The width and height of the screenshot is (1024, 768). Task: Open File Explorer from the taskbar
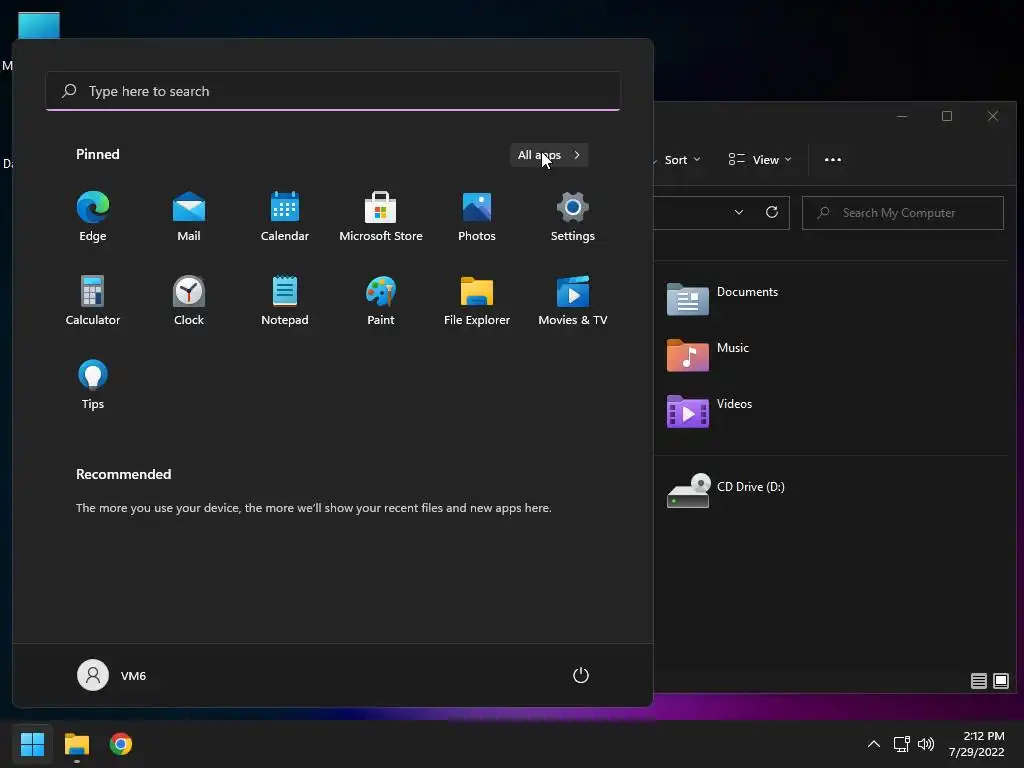76,744
